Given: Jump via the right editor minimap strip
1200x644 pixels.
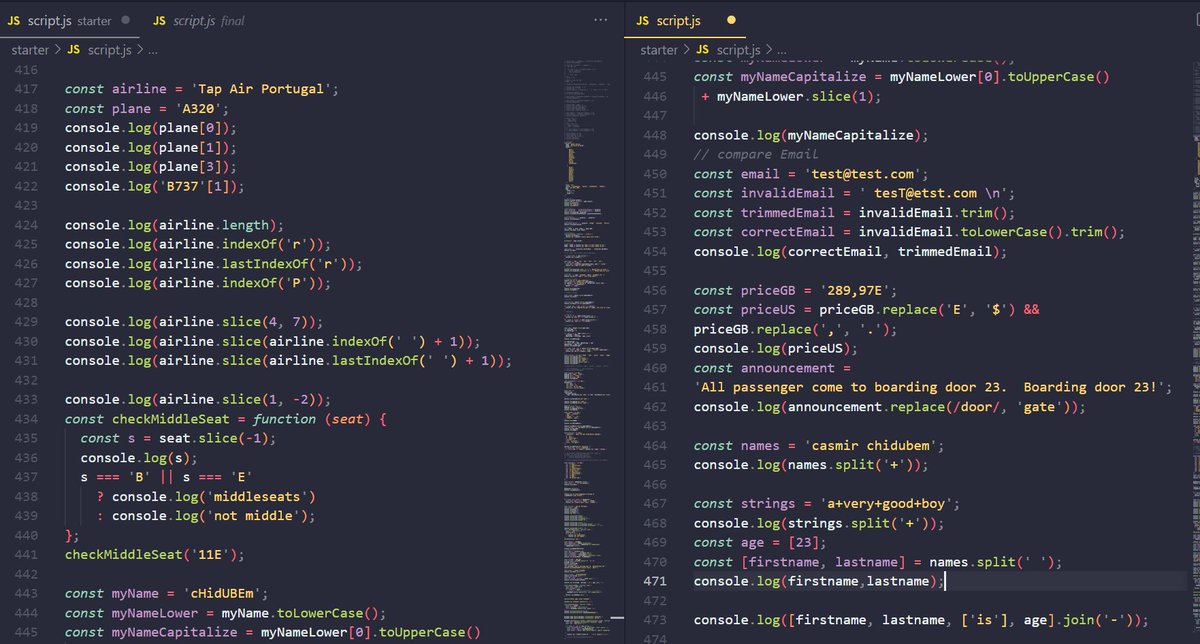Looking at the screenshot, I should click(x=1194, y=350).
